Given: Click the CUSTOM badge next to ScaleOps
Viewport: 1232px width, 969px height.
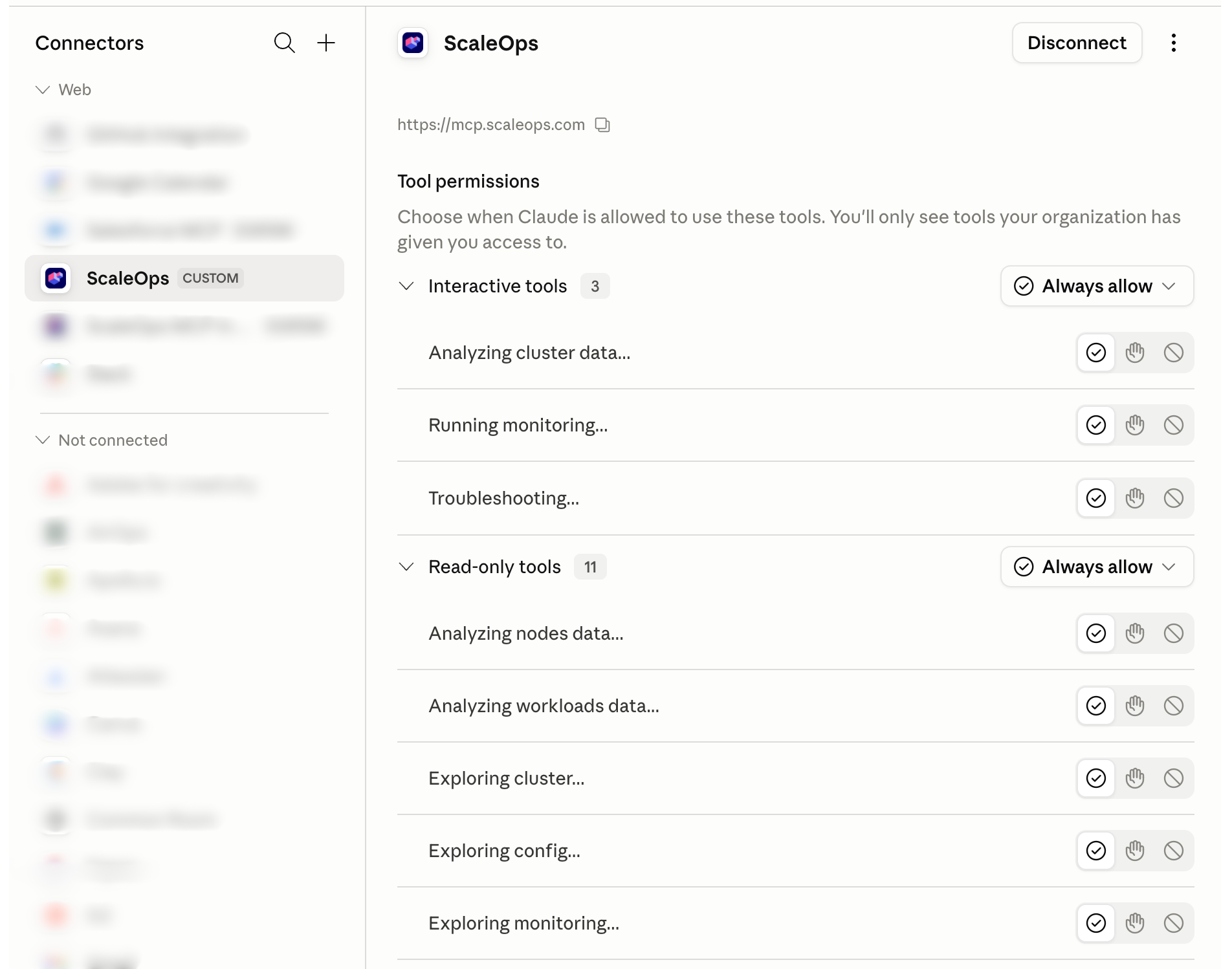Looking at the screenshot, I should (210, 278).
